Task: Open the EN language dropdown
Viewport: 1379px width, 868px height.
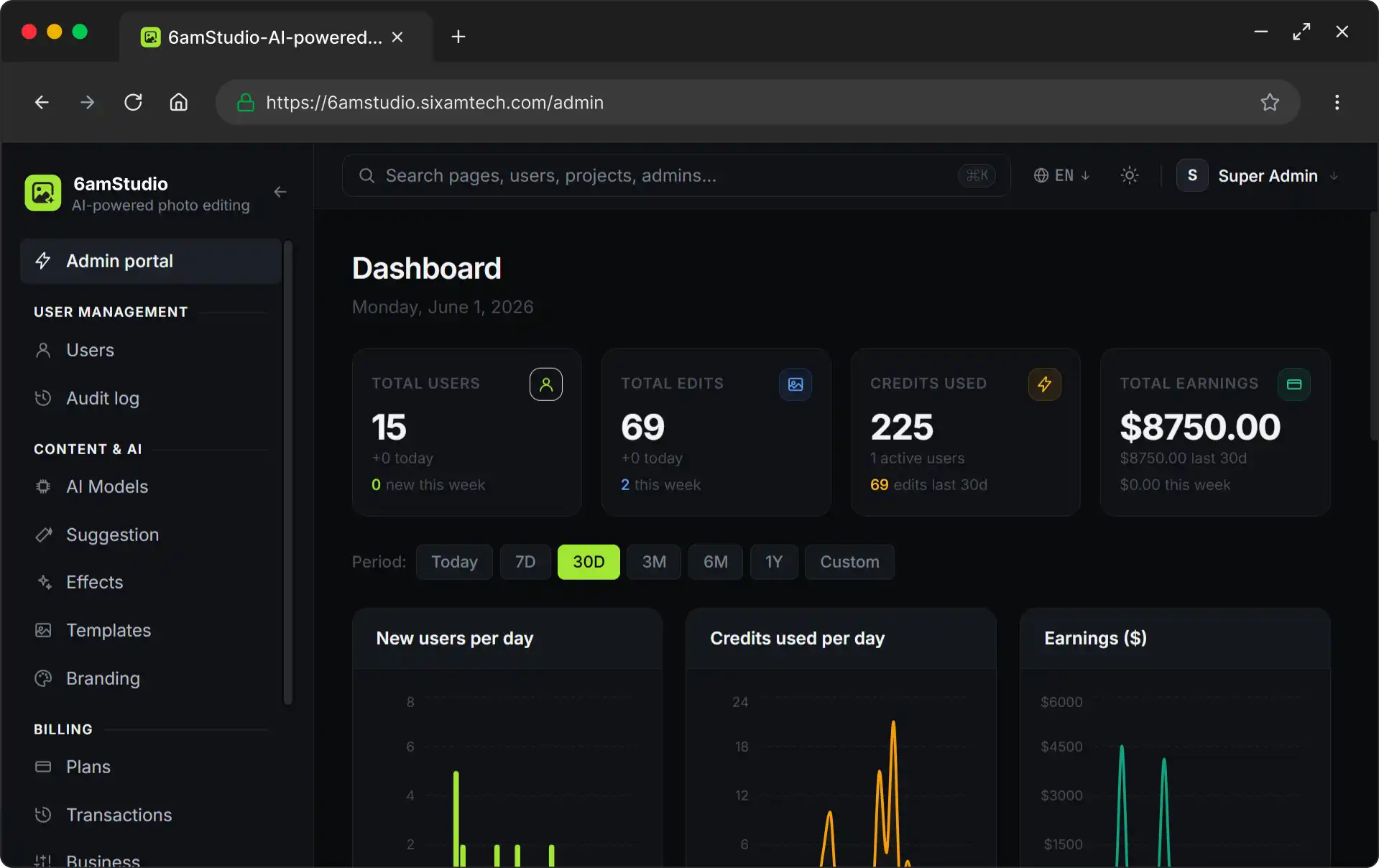Action: tap(1062, 175)
